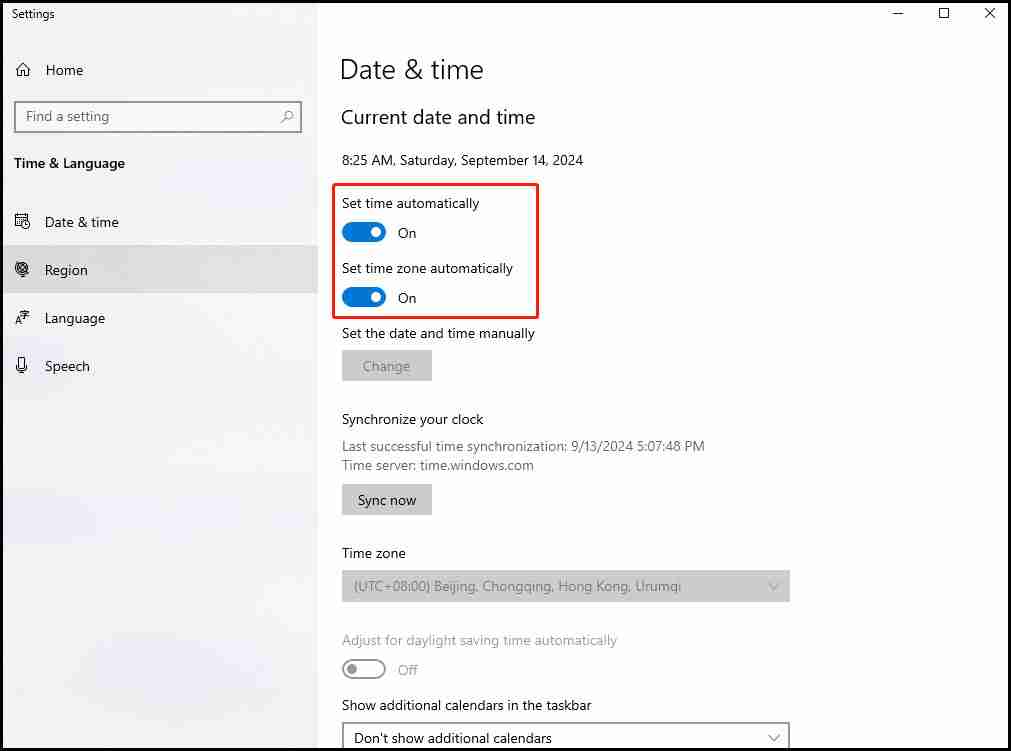The image size is (1011, 751).
Task: Select Region in the sidebar
Action: [160, 269]
